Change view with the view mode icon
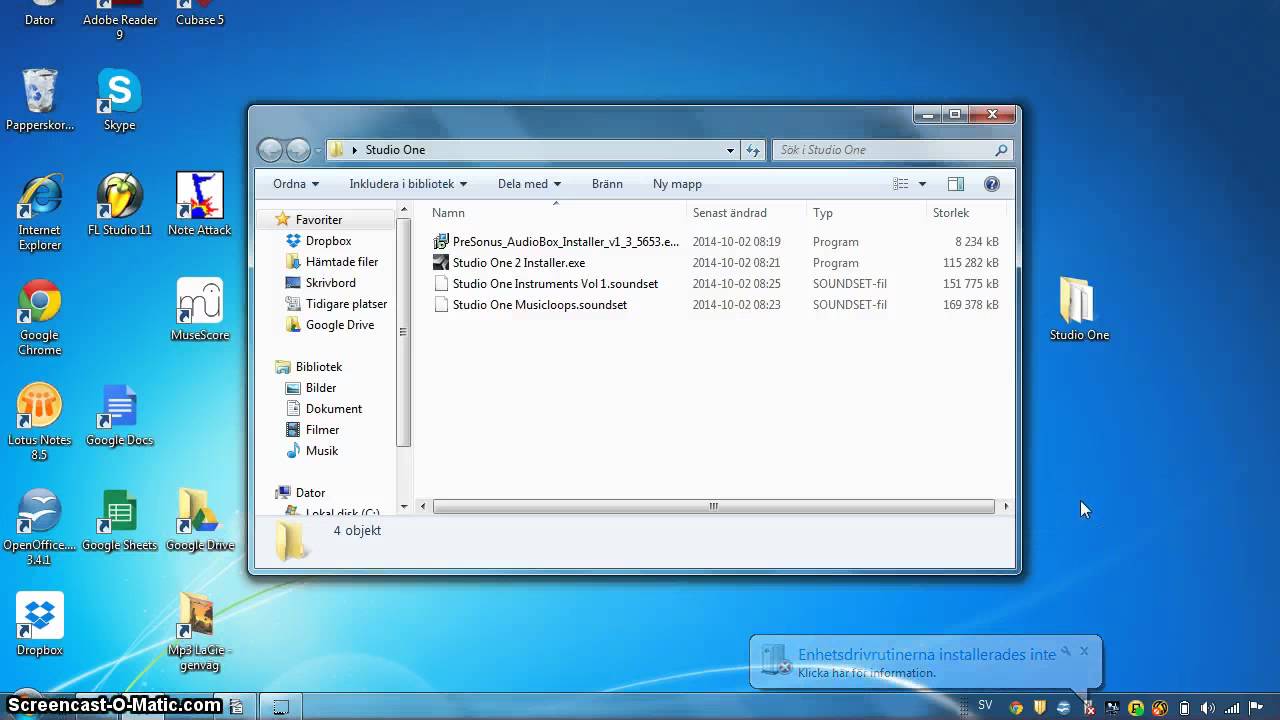 901,184
